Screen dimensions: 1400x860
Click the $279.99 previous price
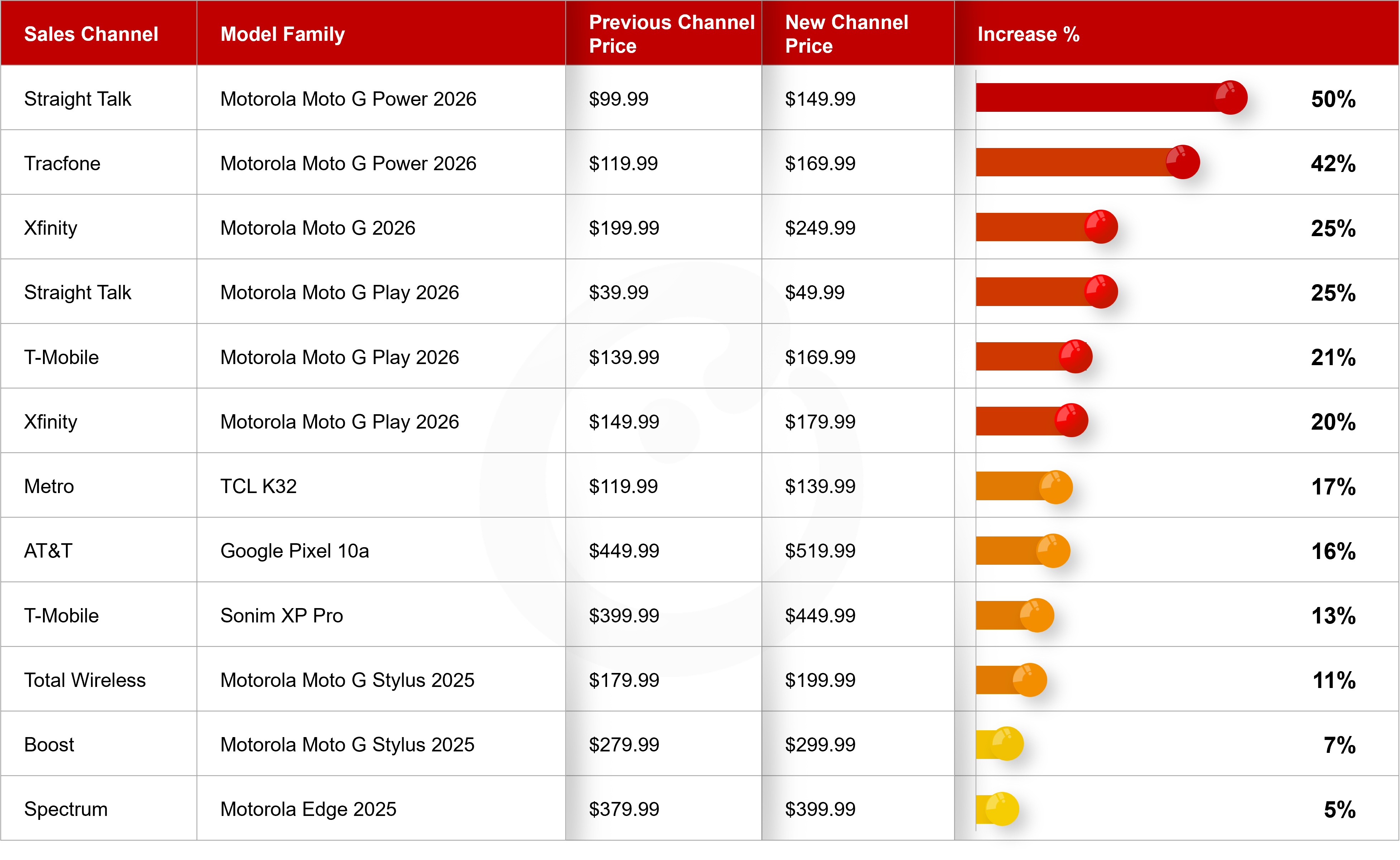tap(624, 745)
